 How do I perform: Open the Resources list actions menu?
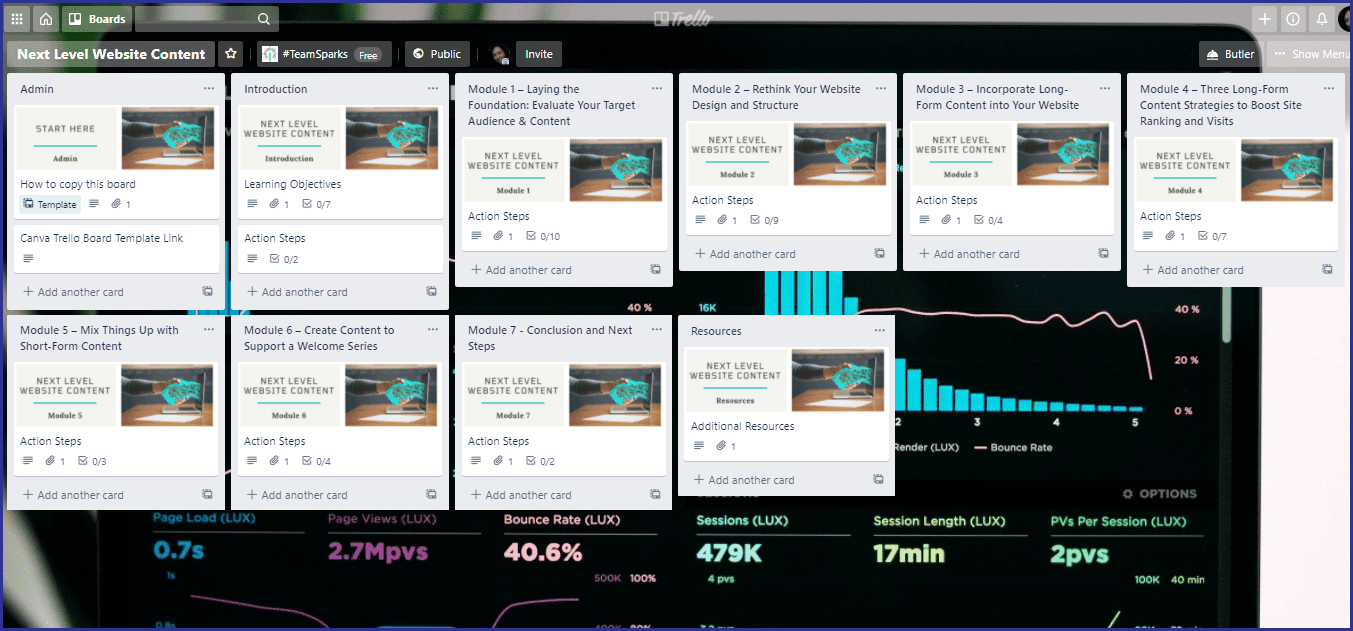point(880,331)
